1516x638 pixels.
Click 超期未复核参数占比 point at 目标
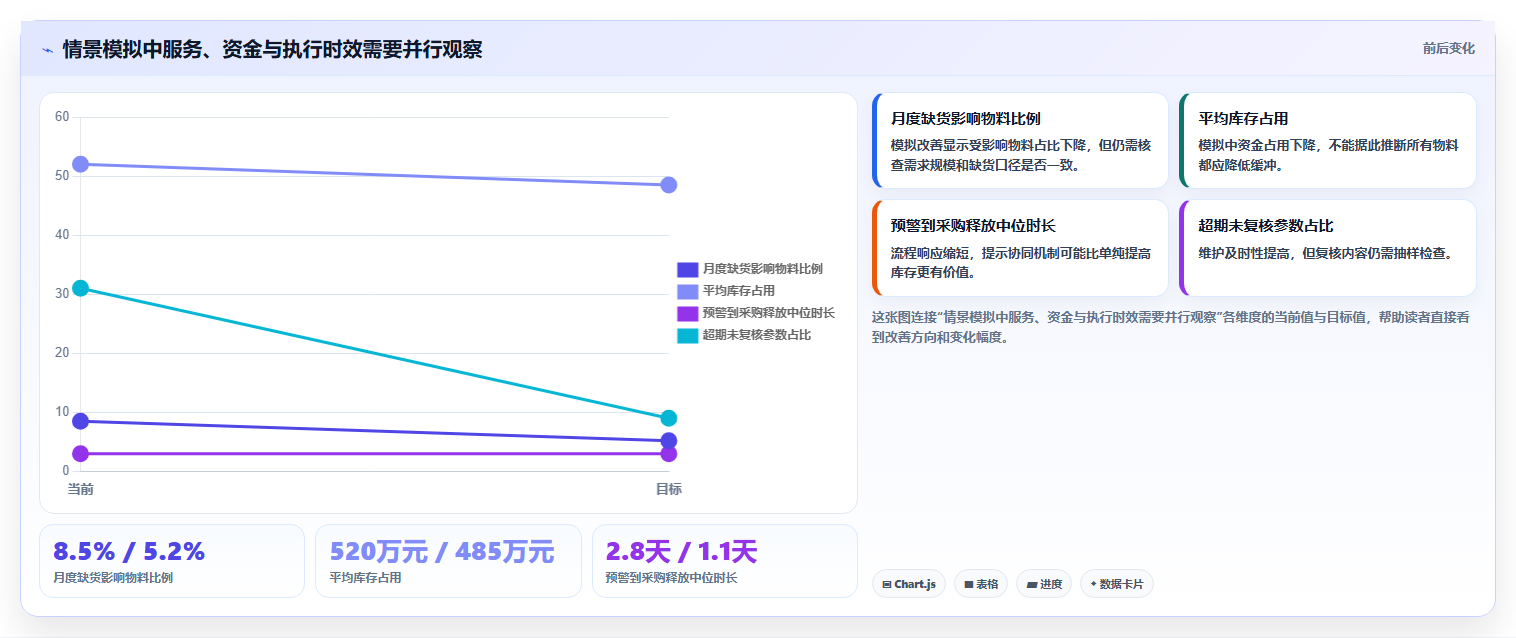coord(669,418)
